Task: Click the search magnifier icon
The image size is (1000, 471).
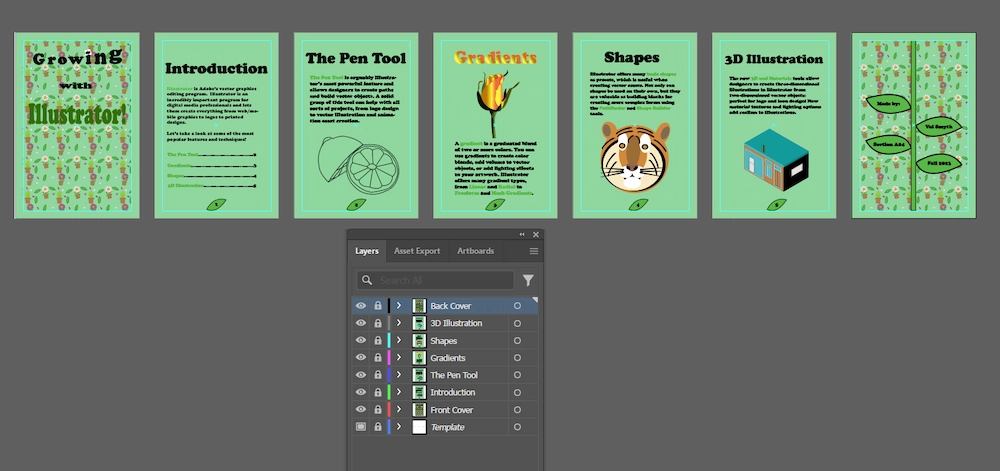Action: (x=367, y=280)
